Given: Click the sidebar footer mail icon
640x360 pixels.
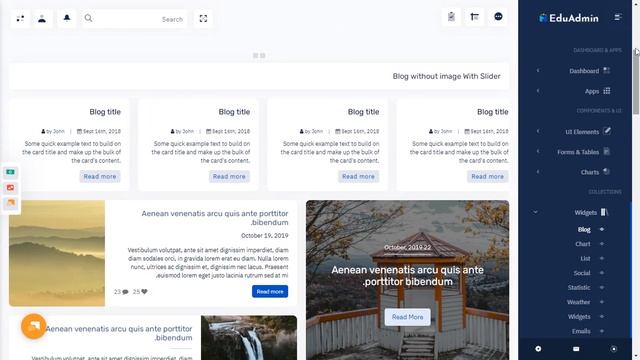Looking at the screenshot, I should pos(576,349).
